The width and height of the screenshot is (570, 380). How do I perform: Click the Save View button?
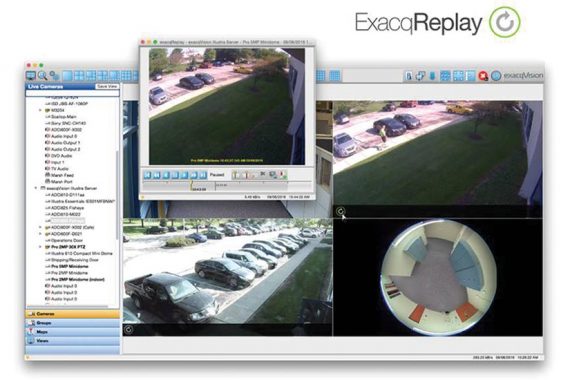coord(107,87)
